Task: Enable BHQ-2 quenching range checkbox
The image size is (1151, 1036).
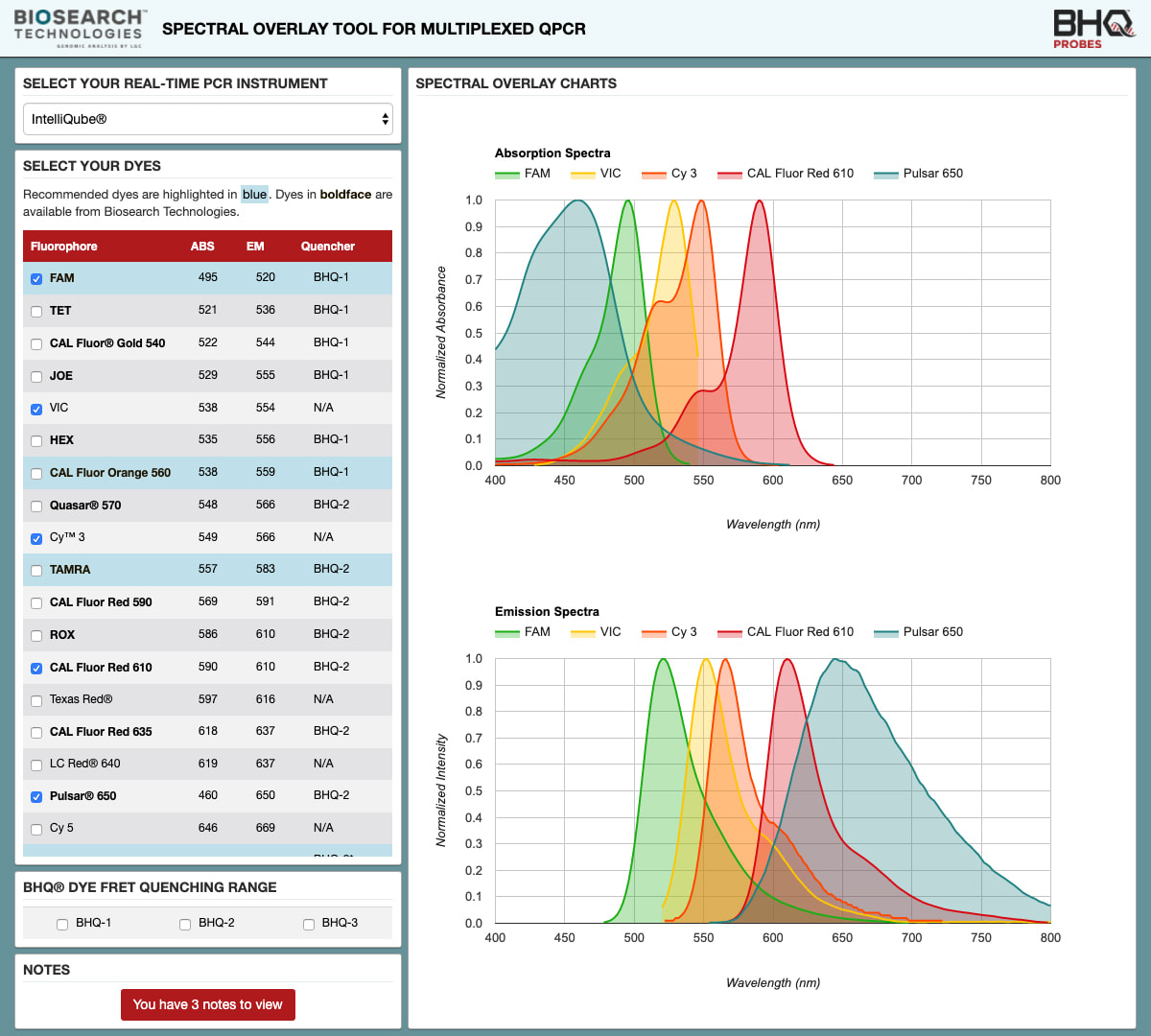Action: pyautogui.click(x=185, y=925)
